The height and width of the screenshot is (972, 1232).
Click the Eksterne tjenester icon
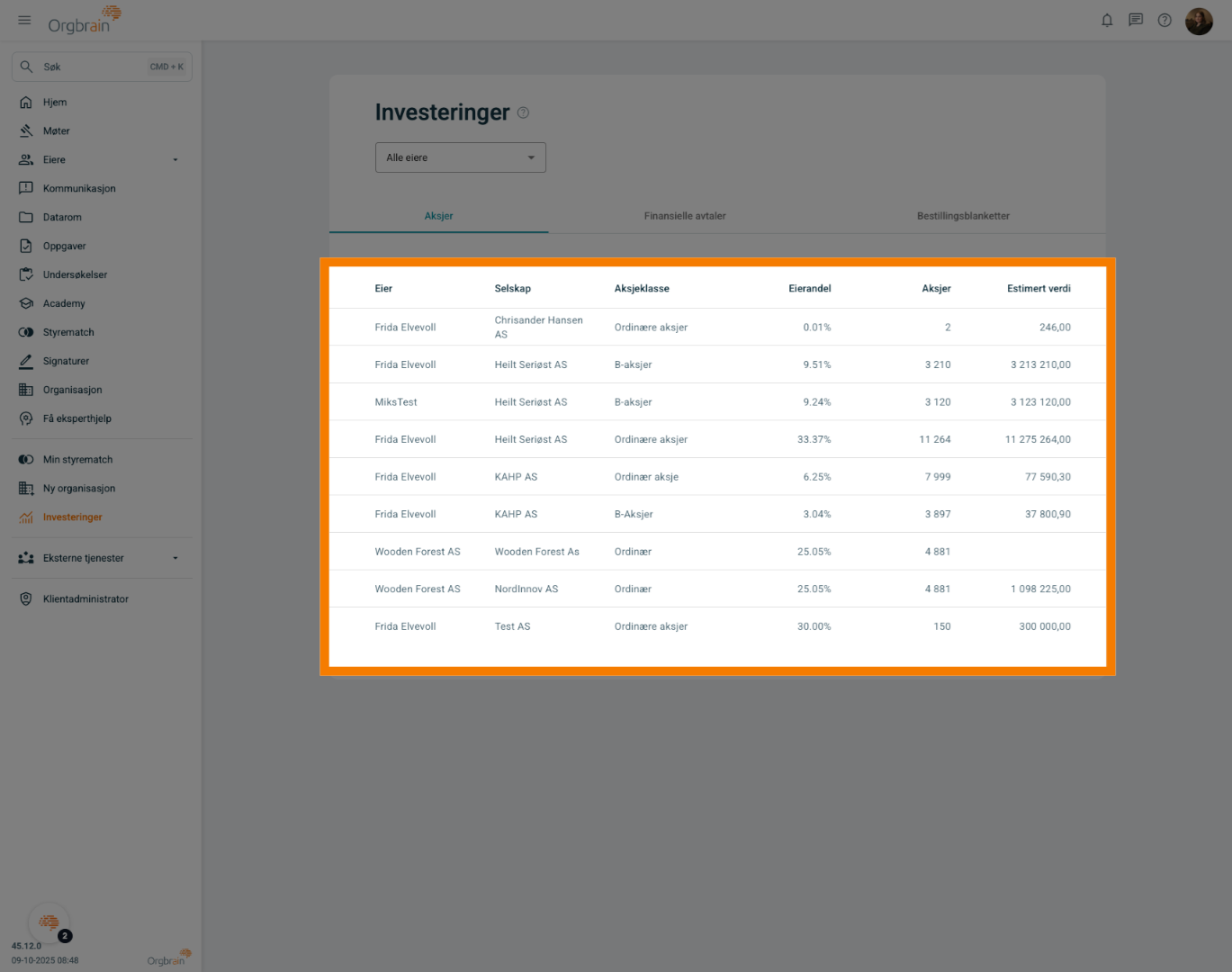(26, 558)
